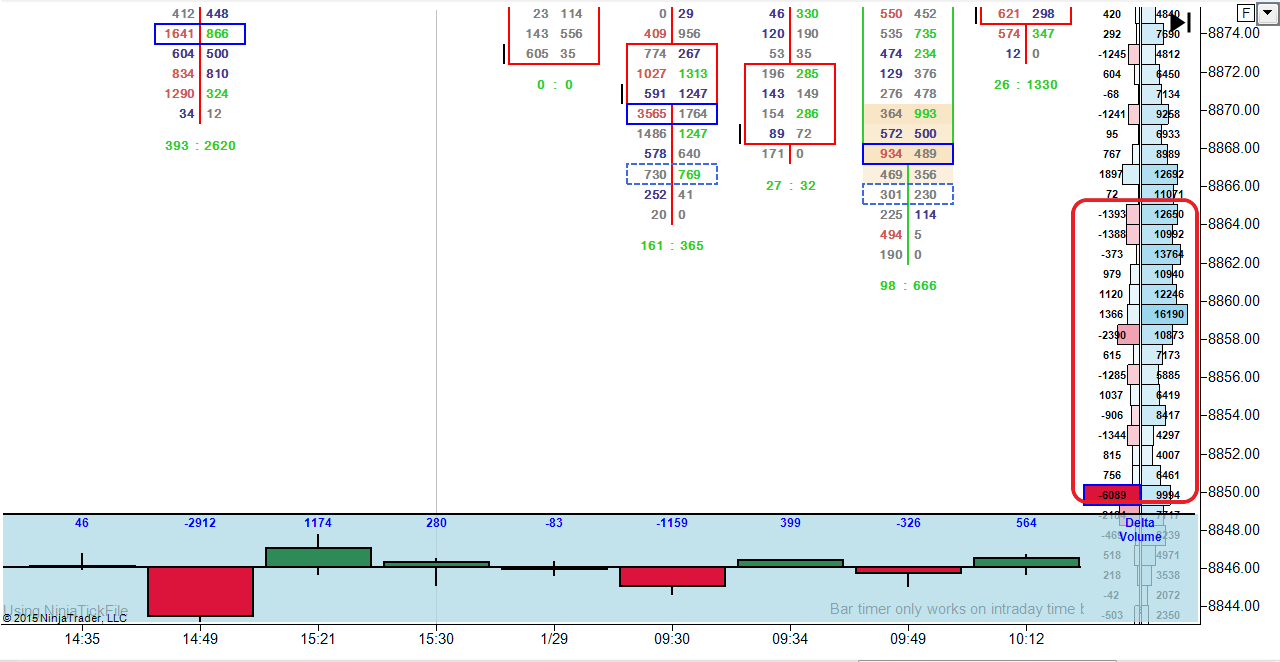The width and height of the screenshot is (1280, 662).
Task: Select the small red candle above 09:49
Action: (x=908, y=570)
